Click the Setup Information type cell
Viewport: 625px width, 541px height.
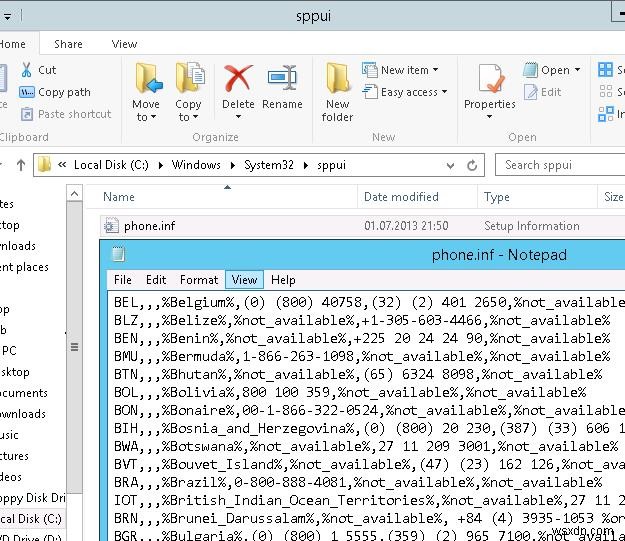tap(532, 226)
